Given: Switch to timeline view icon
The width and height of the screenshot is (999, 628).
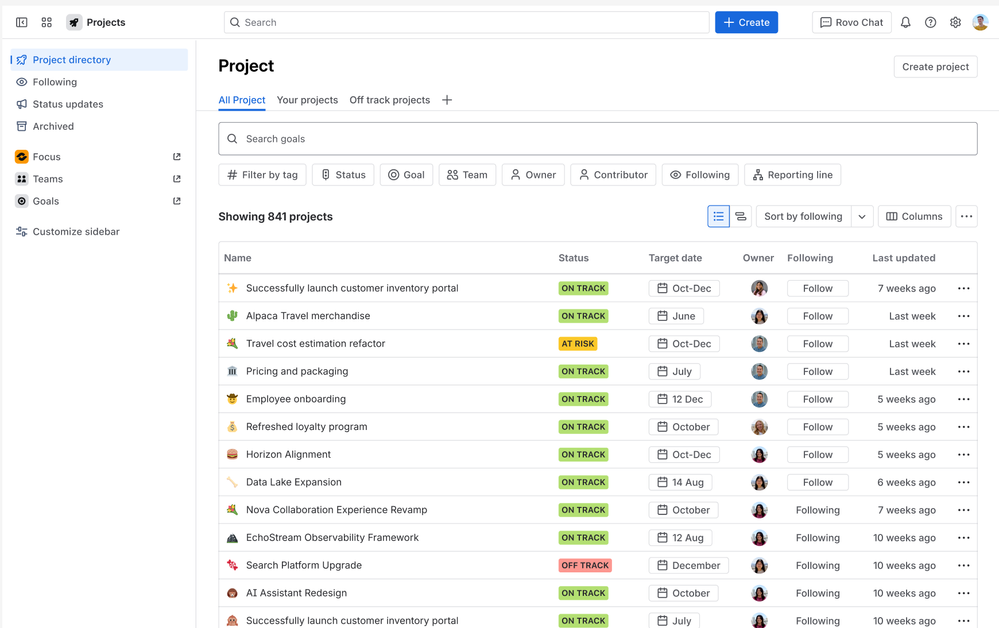Looking at the screenshot, I should [x=740, y=217].
